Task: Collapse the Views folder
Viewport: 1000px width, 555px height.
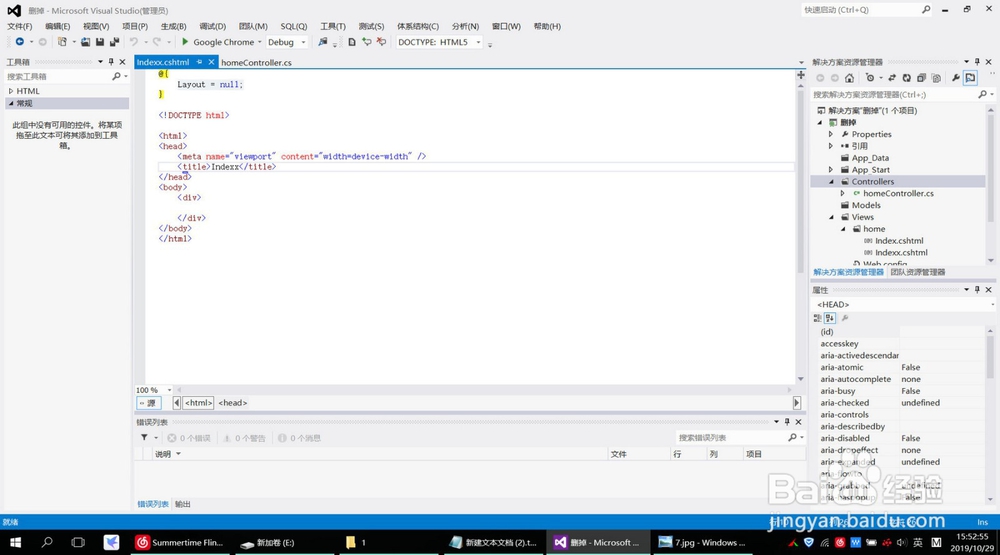Action: pos(831,217)
